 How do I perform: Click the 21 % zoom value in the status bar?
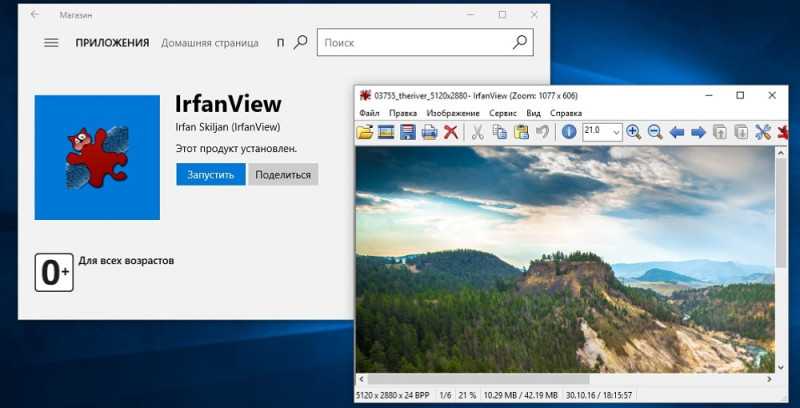pos(467,395)
